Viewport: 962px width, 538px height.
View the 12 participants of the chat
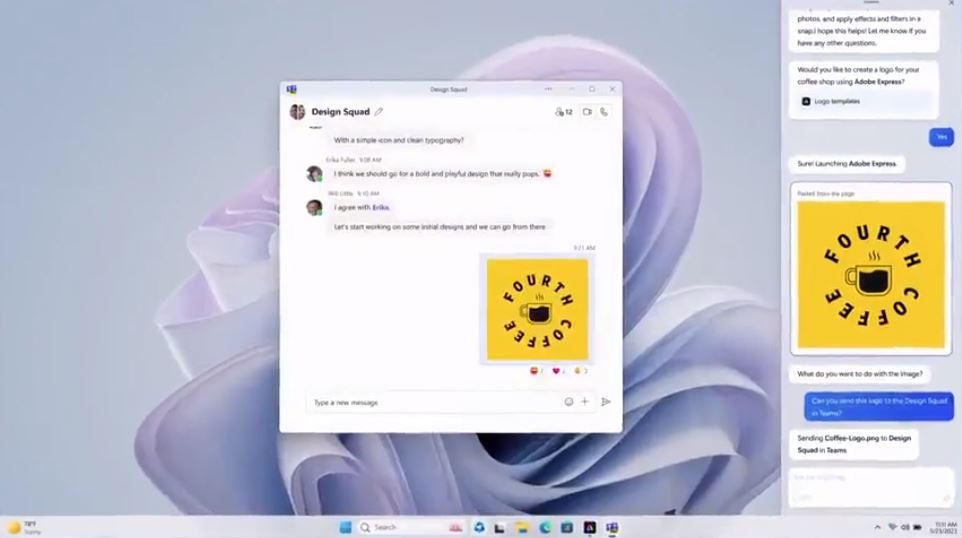pyautogui.click(x=563, y=112)
